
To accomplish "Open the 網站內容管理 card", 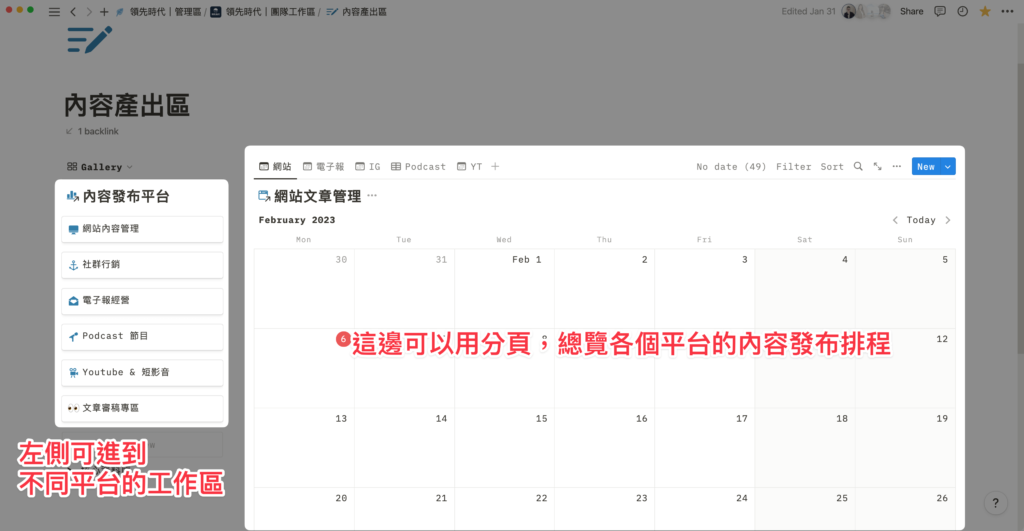I will click(142, 229).
